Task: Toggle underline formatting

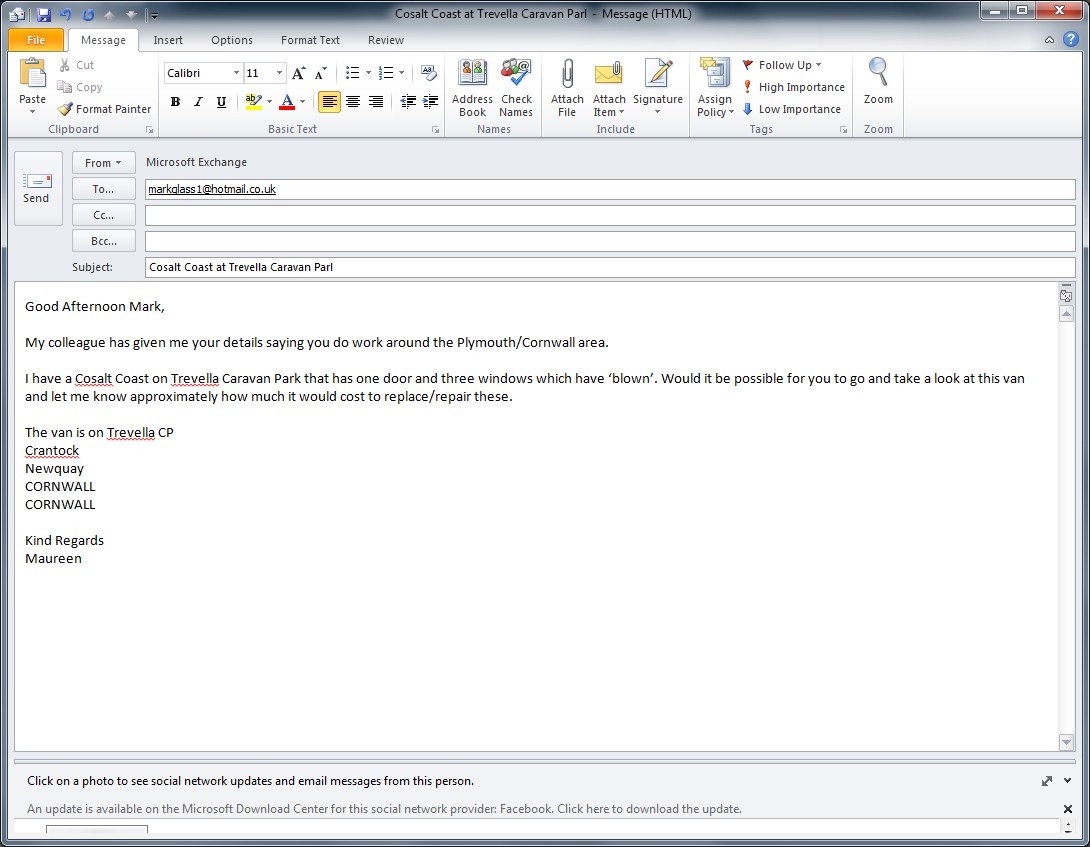Action: (221, 102)
